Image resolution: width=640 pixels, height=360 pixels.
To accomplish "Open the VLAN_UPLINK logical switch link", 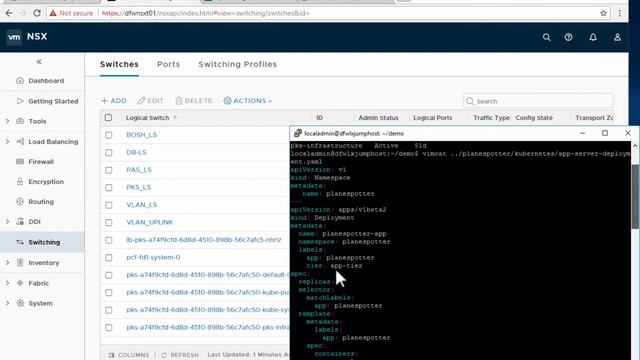I will tap(149, 222).
